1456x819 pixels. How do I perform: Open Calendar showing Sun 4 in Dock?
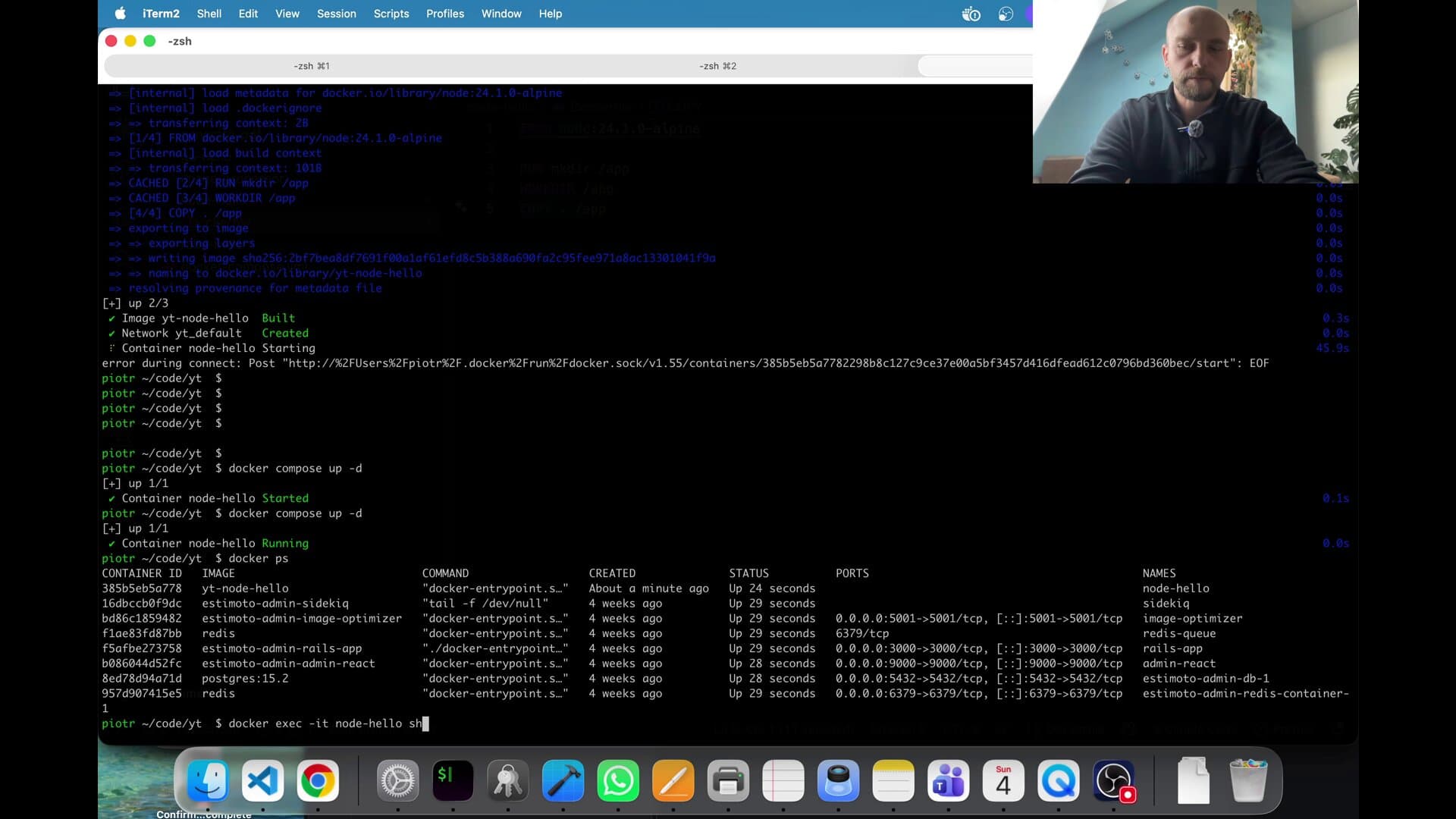1003,780
